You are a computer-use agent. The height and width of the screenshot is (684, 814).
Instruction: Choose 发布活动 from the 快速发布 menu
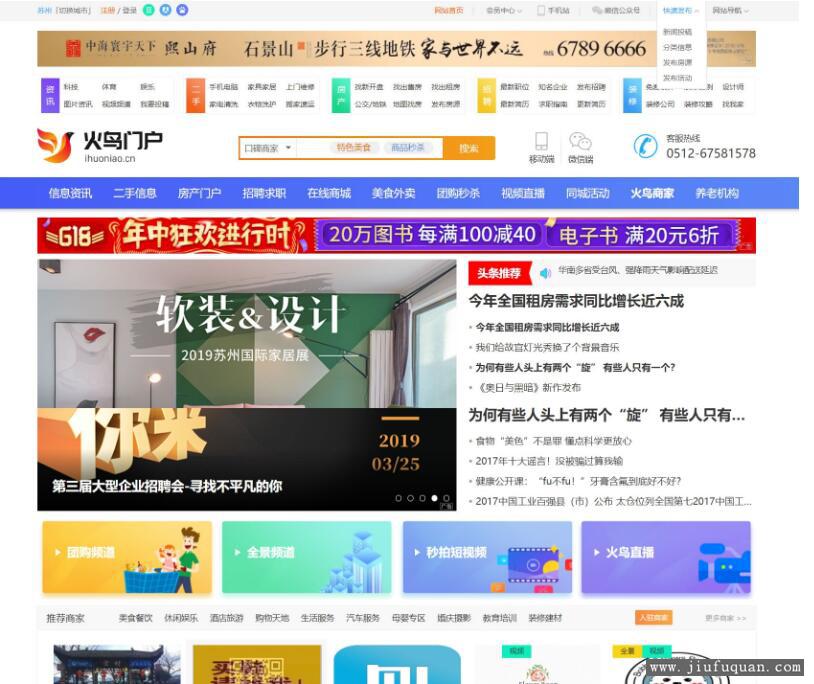point(677,78)
